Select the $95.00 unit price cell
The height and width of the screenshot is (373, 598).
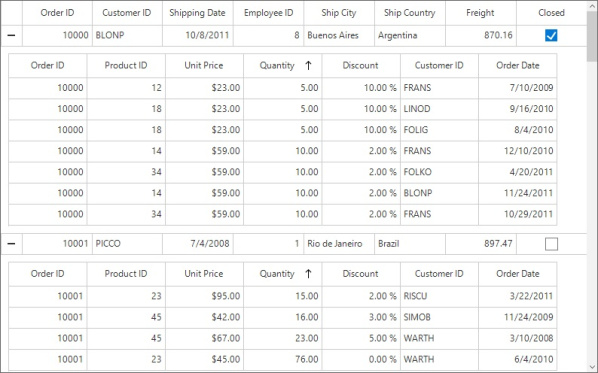click(x=204, y=296)
